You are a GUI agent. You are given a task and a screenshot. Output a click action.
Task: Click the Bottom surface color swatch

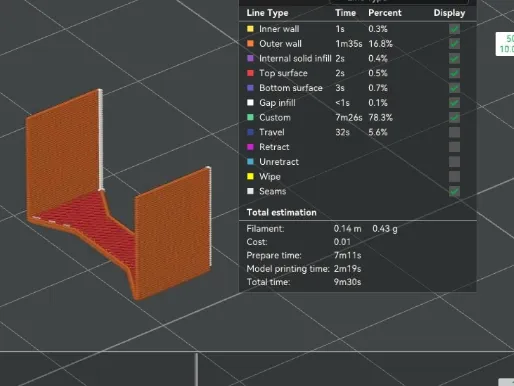click(x=250, y=88)
